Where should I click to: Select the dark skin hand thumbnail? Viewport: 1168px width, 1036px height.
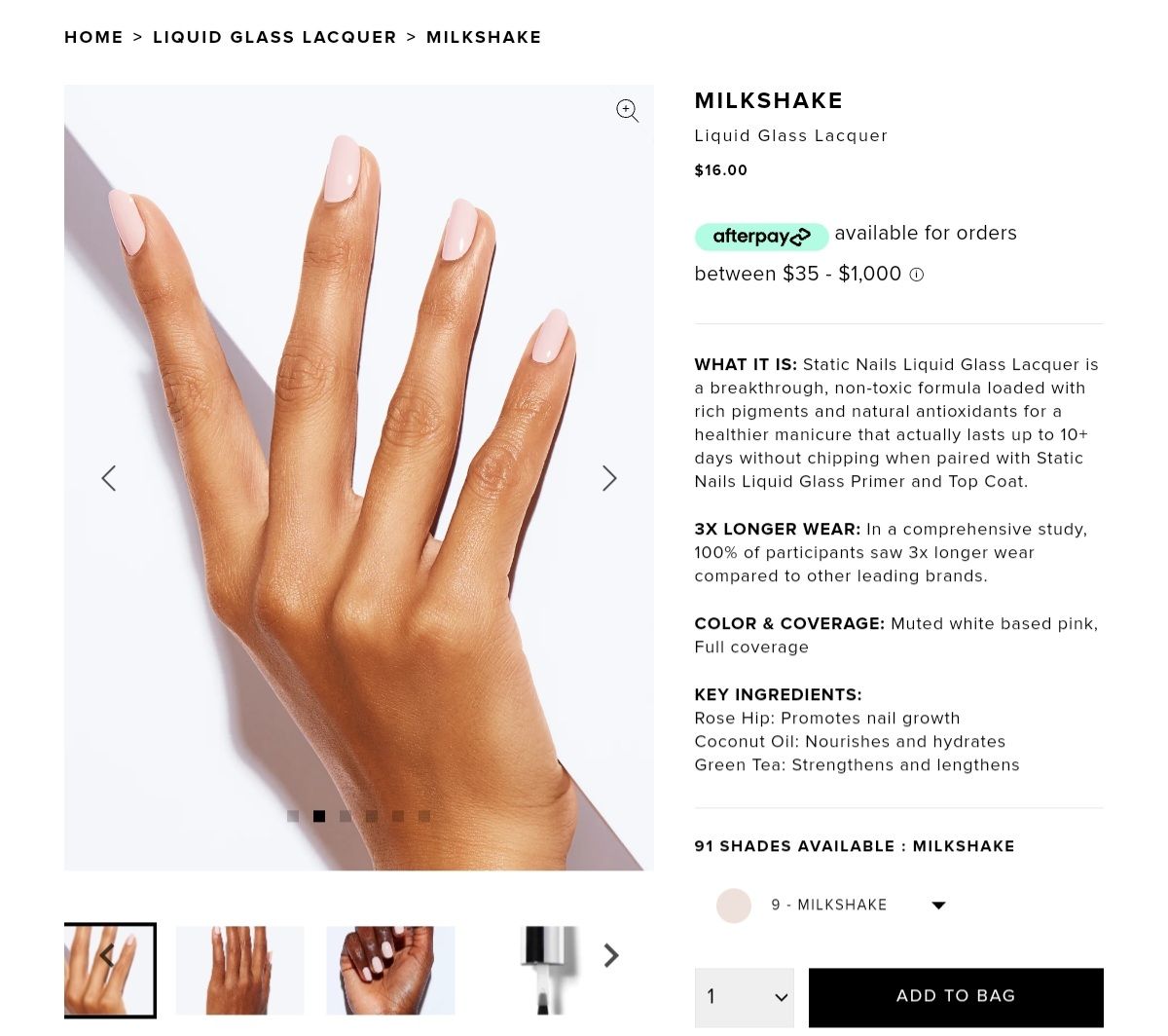[390, 970]
